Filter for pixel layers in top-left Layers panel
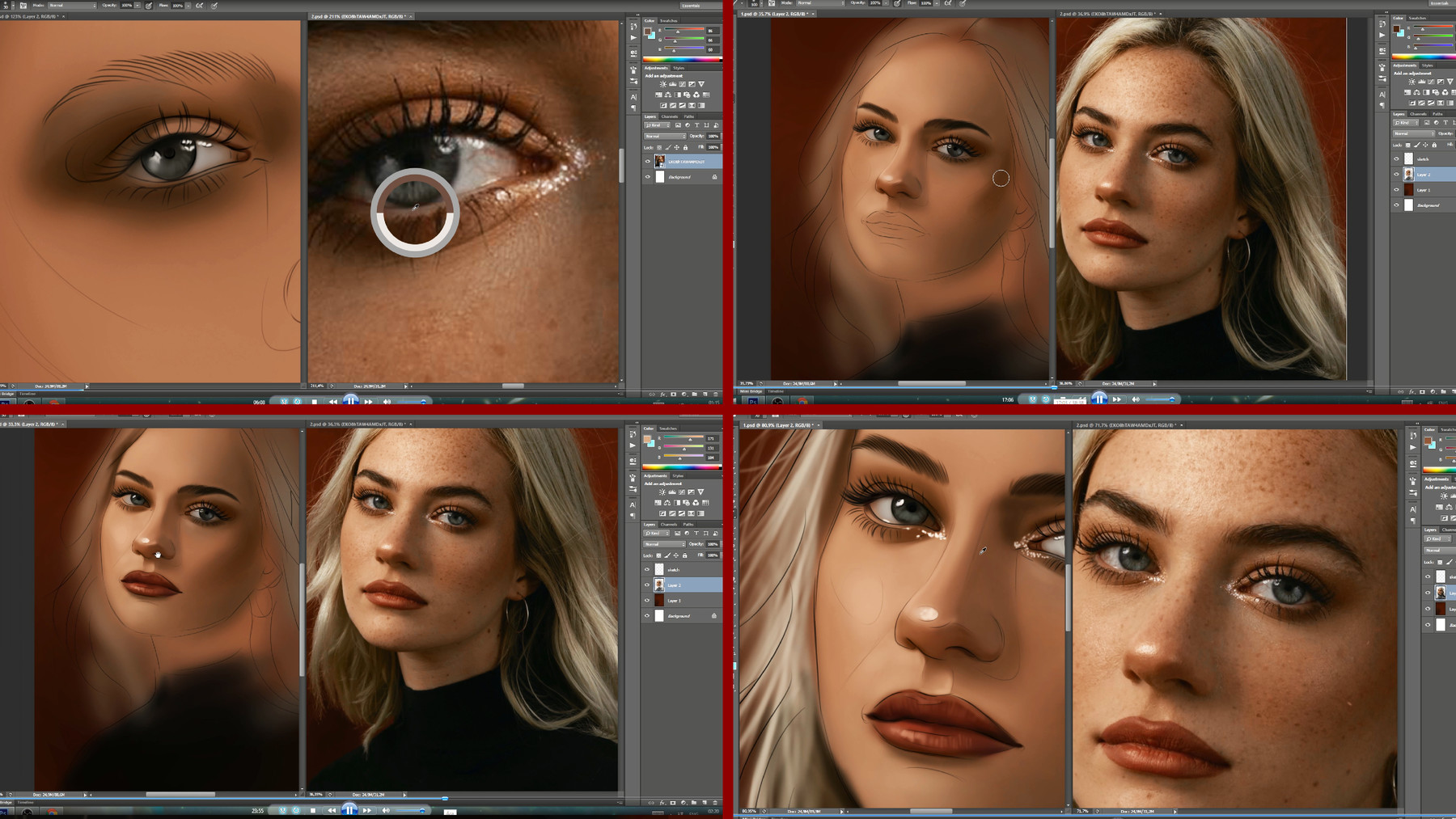This screenshot has height=819, width=1456. coord(678,125)
